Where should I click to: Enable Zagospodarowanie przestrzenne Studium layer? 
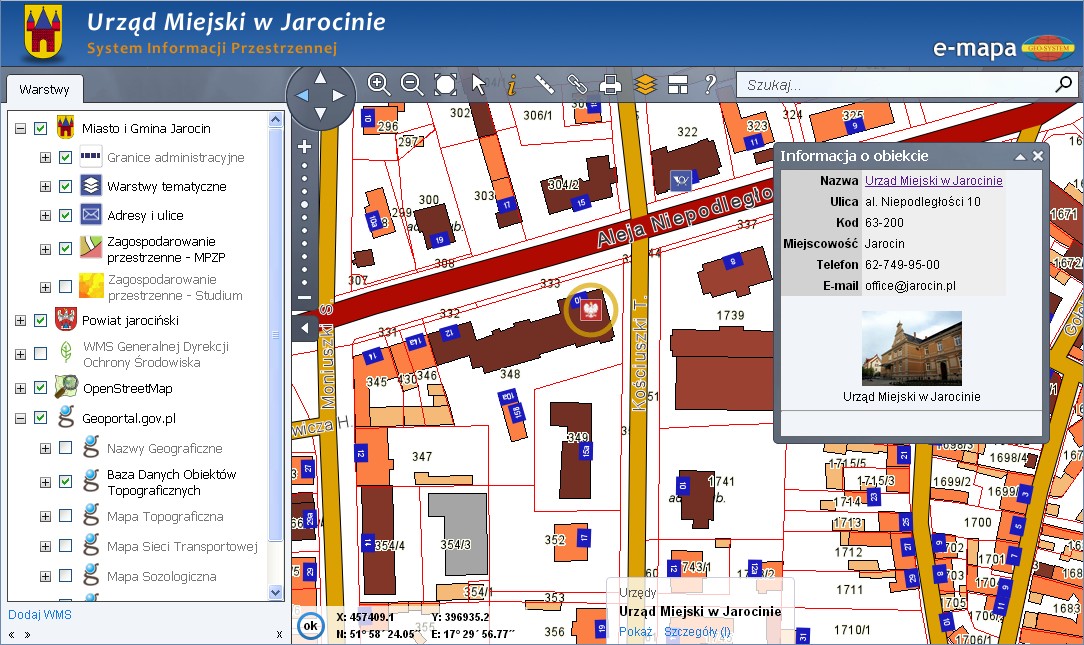(66, 286)
